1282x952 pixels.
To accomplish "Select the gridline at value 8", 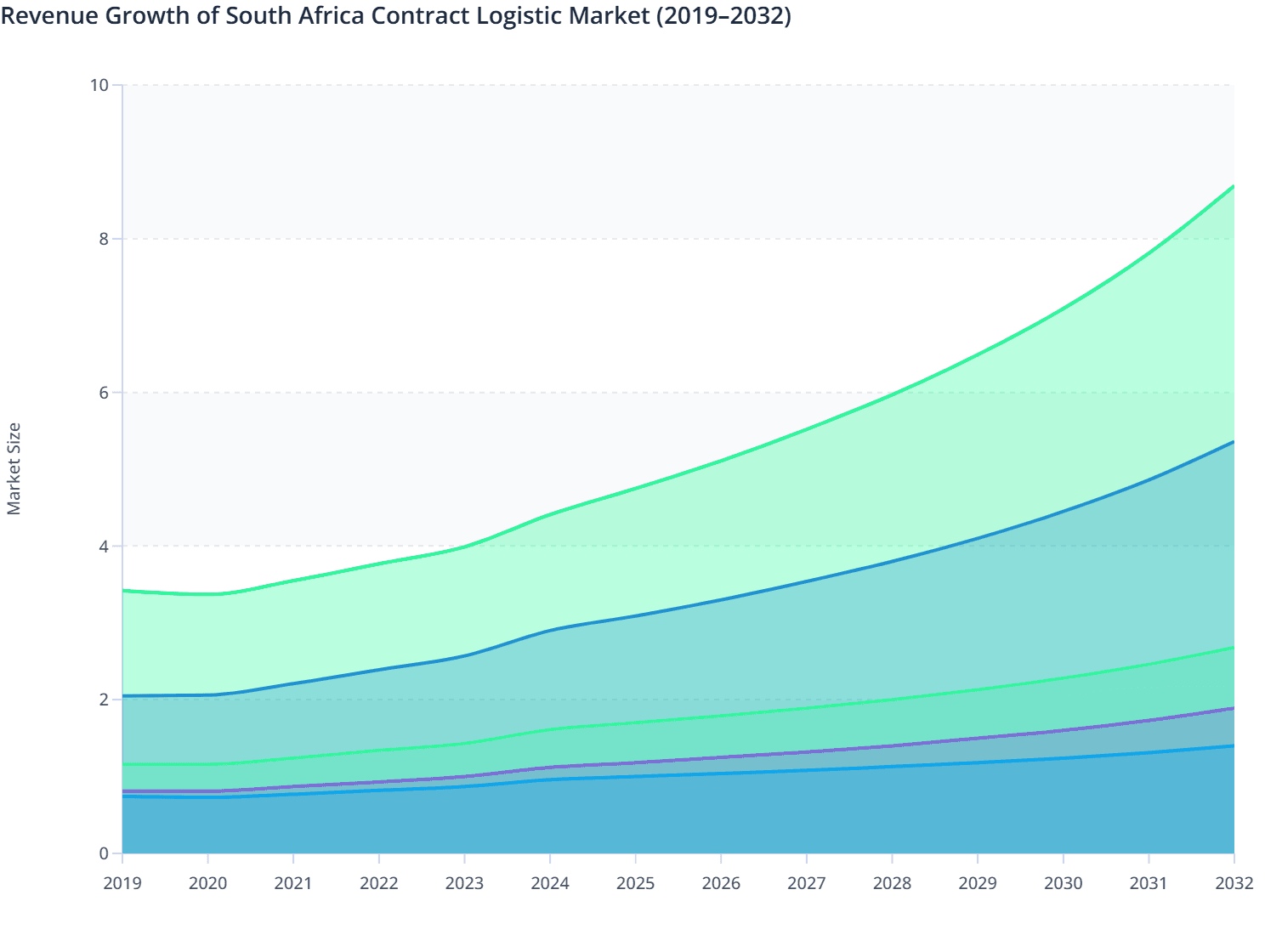I will pyautogui.click(x=595, y=239).
